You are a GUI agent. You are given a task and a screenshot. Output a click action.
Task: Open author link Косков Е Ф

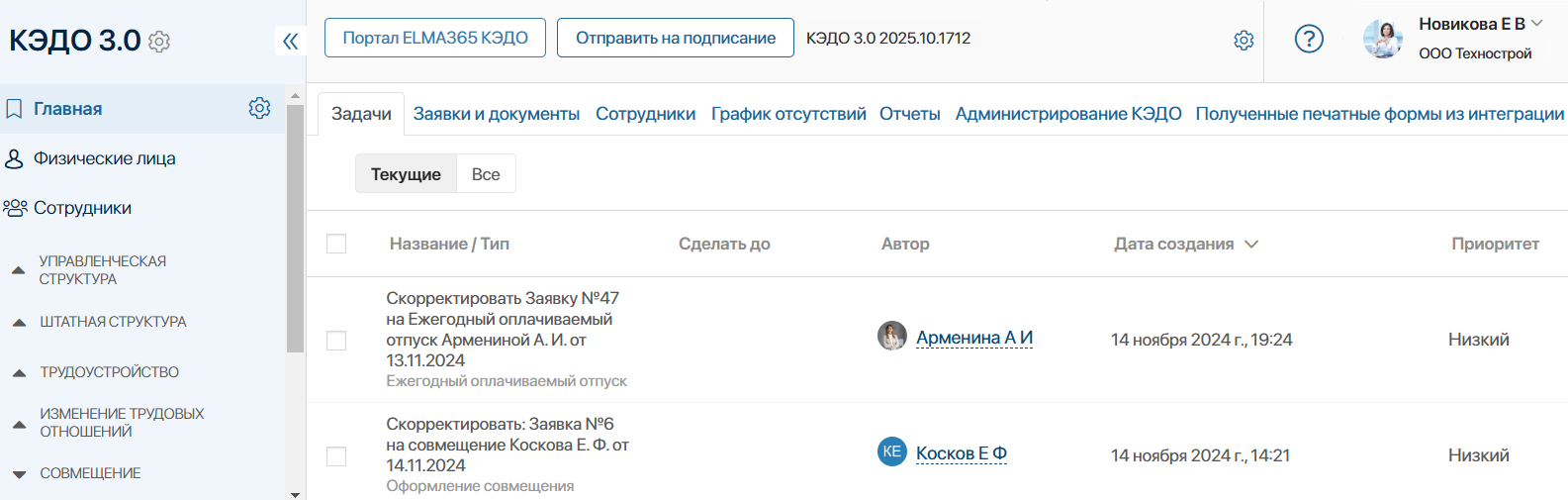[x=962, y=453]
